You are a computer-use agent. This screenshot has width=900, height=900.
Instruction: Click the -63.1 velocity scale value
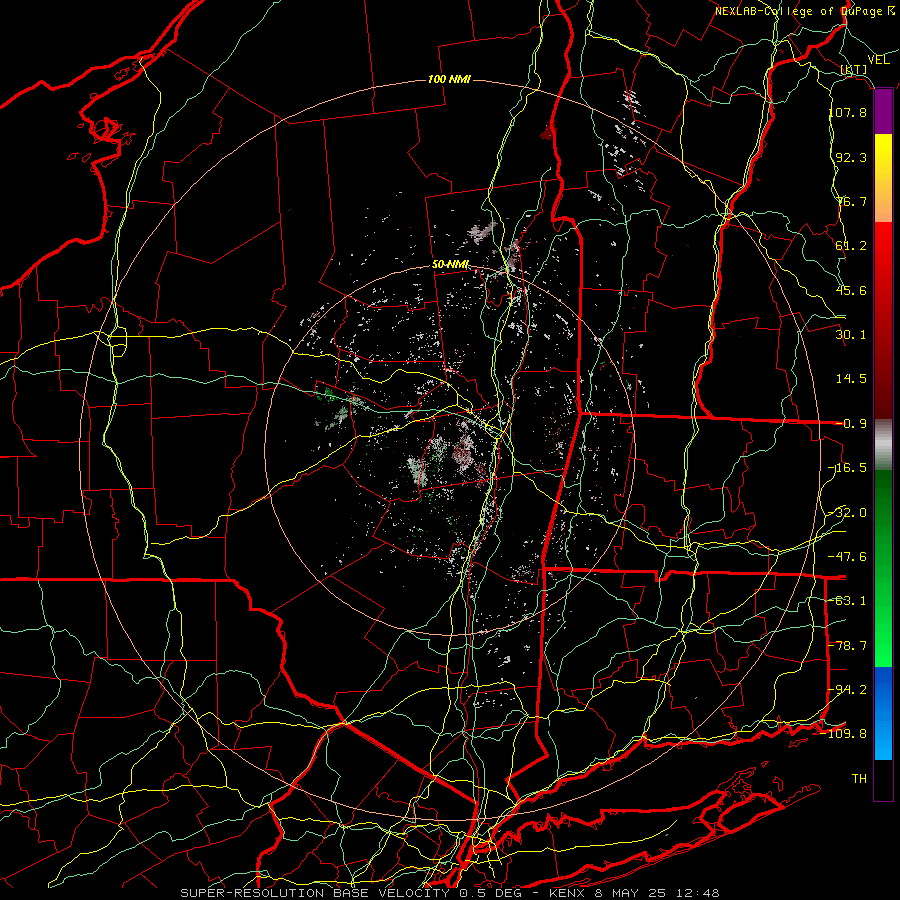coord(848,601)
